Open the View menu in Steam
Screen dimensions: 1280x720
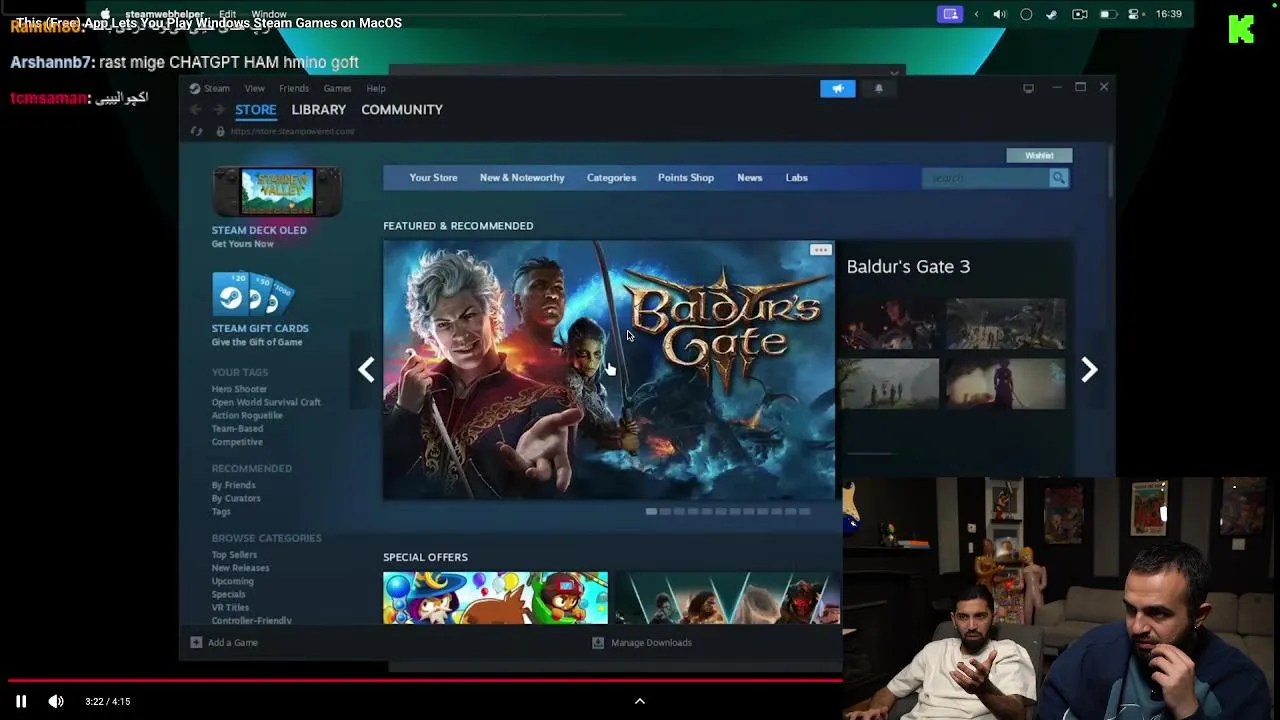pyautogui.click(x=255, y=88)
